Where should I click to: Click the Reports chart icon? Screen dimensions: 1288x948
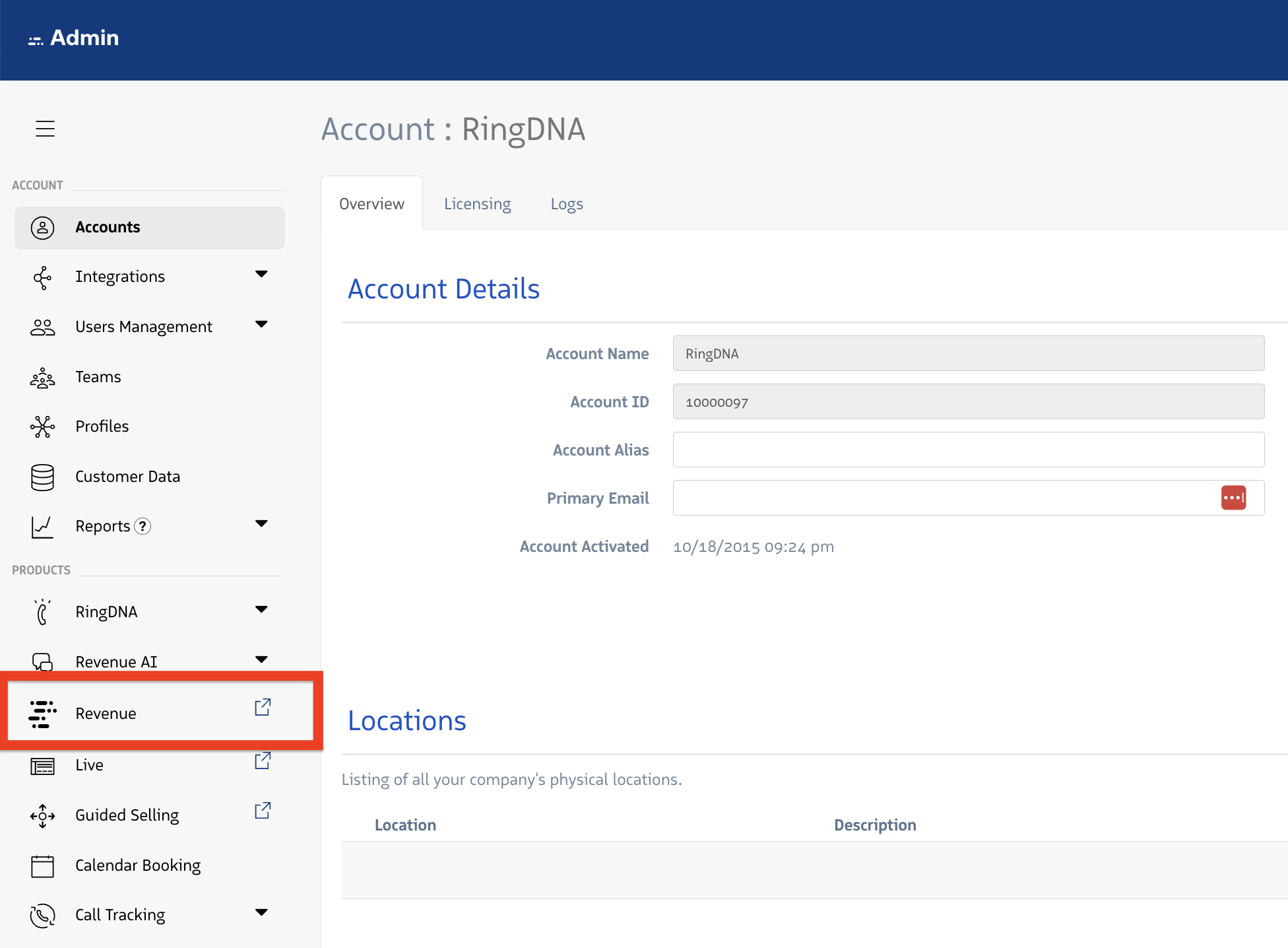42,527
